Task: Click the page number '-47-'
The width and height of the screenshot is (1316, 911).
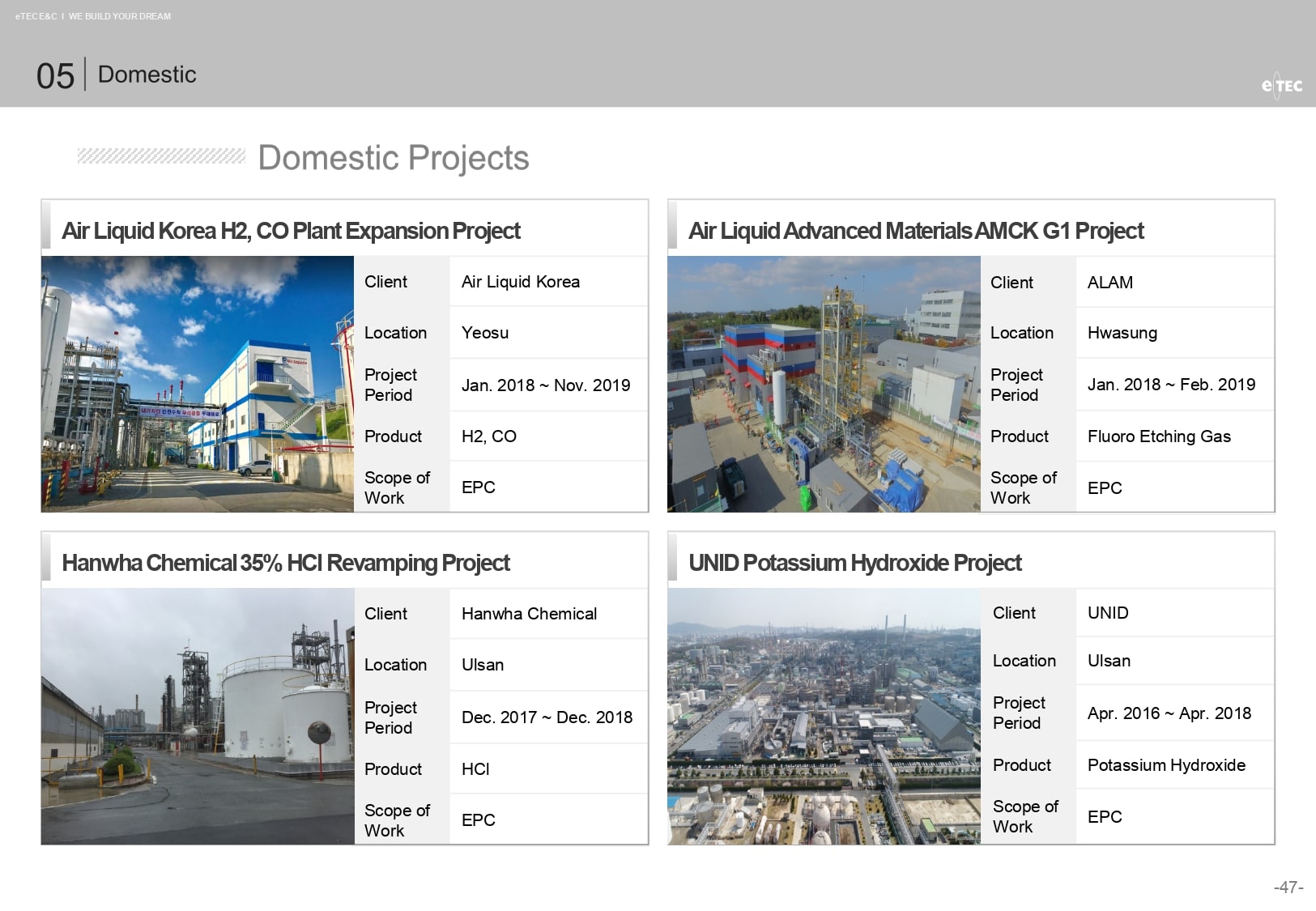Action: click(x=1288, y=887)
